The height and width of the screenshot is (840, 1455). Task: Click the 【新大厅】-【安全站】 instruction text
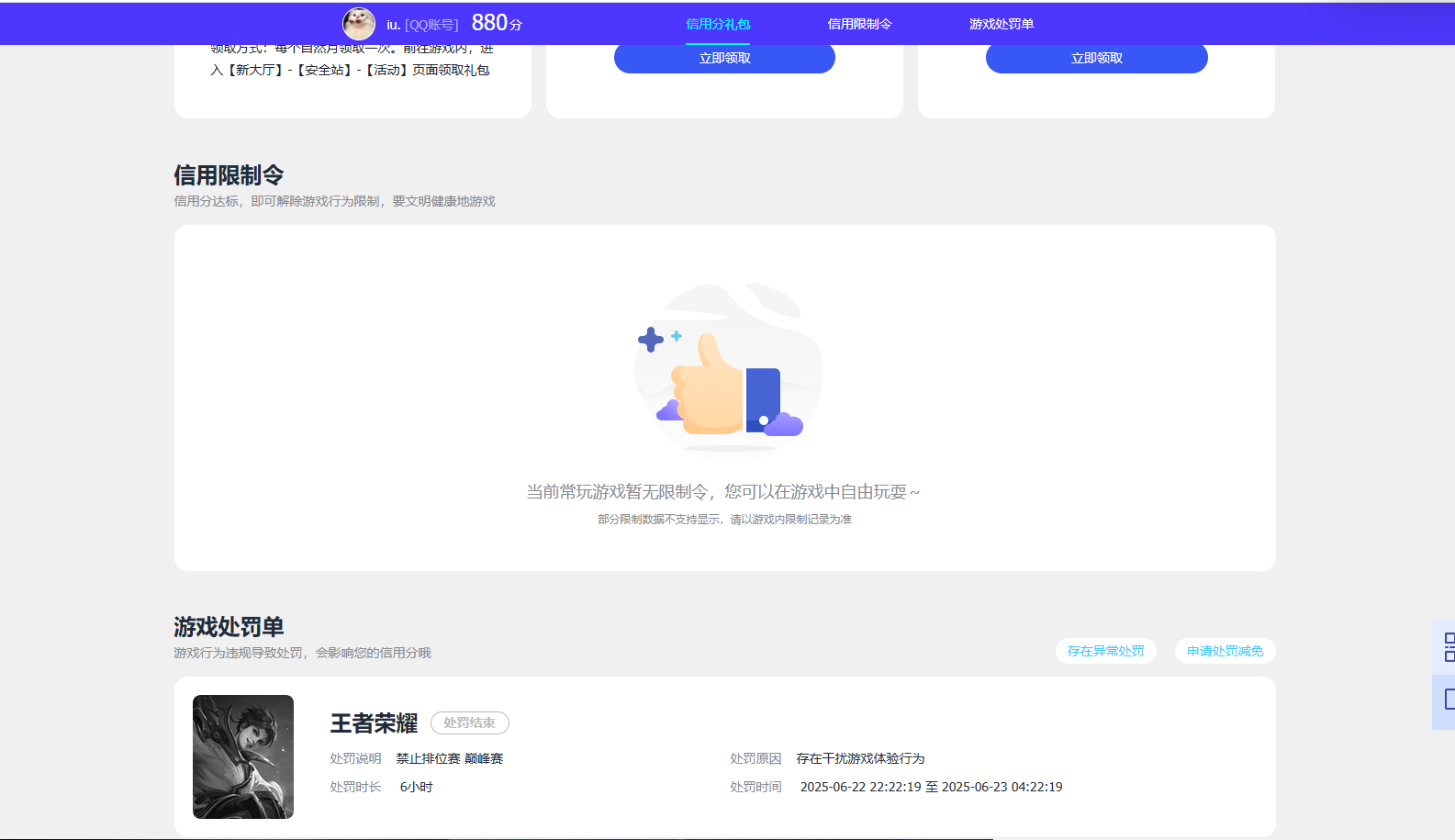click(x=350, y=70)
